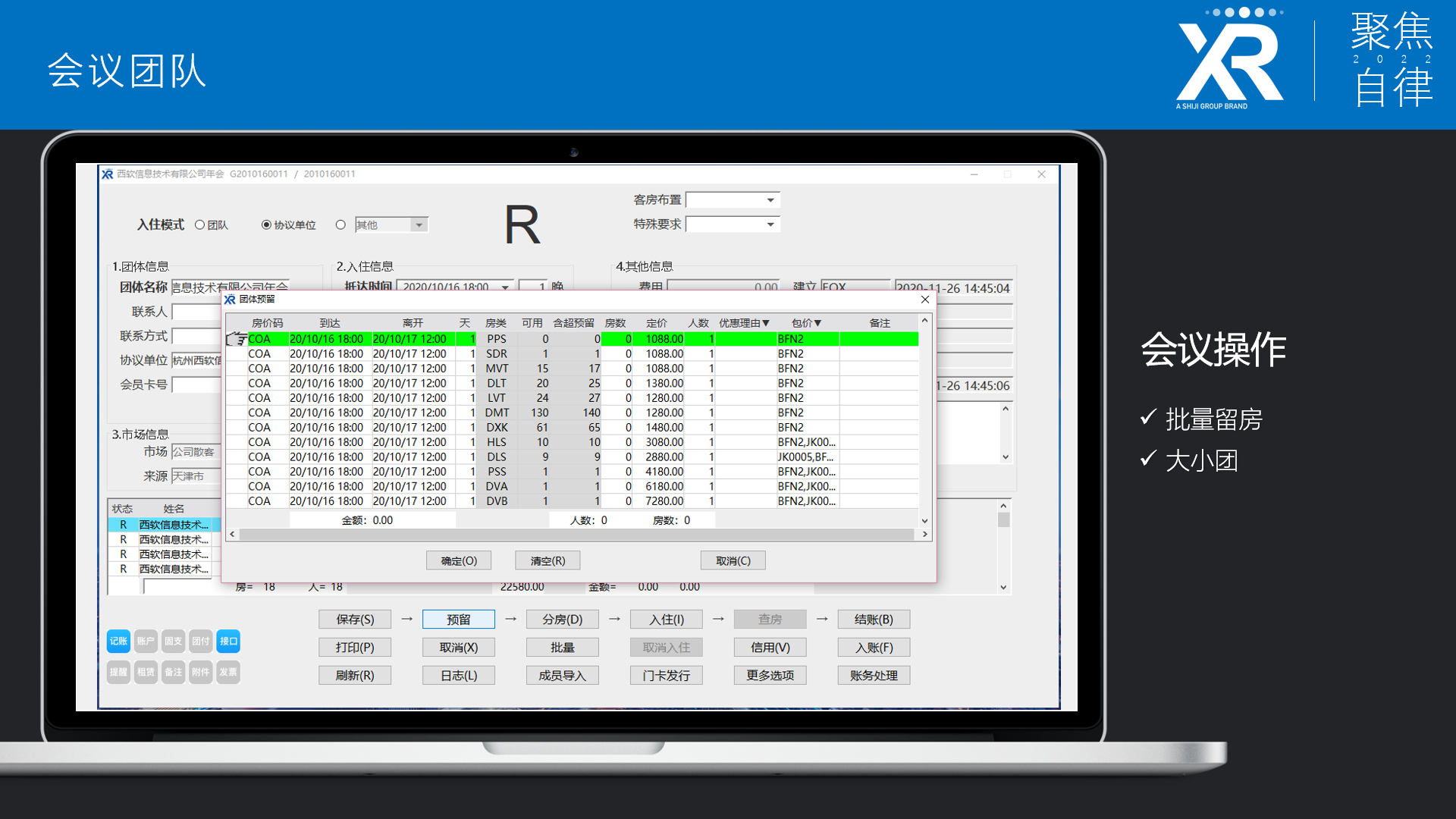Image resolution: width=1456 pixels, height=819 pixels.
Task: Click 清空(R) to clear the reservation
Action: [548, 561]
